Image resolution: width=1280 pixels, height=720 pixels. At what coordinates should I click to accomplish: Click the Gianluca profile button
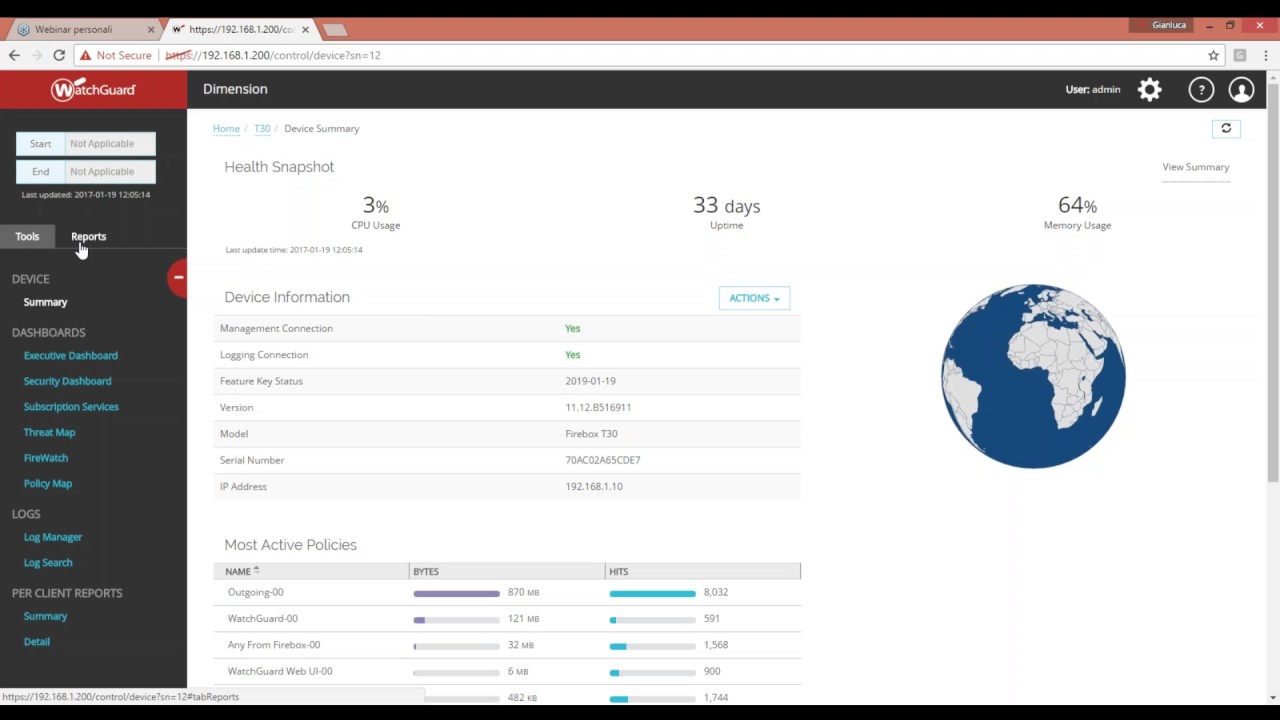coord(1169,25)
